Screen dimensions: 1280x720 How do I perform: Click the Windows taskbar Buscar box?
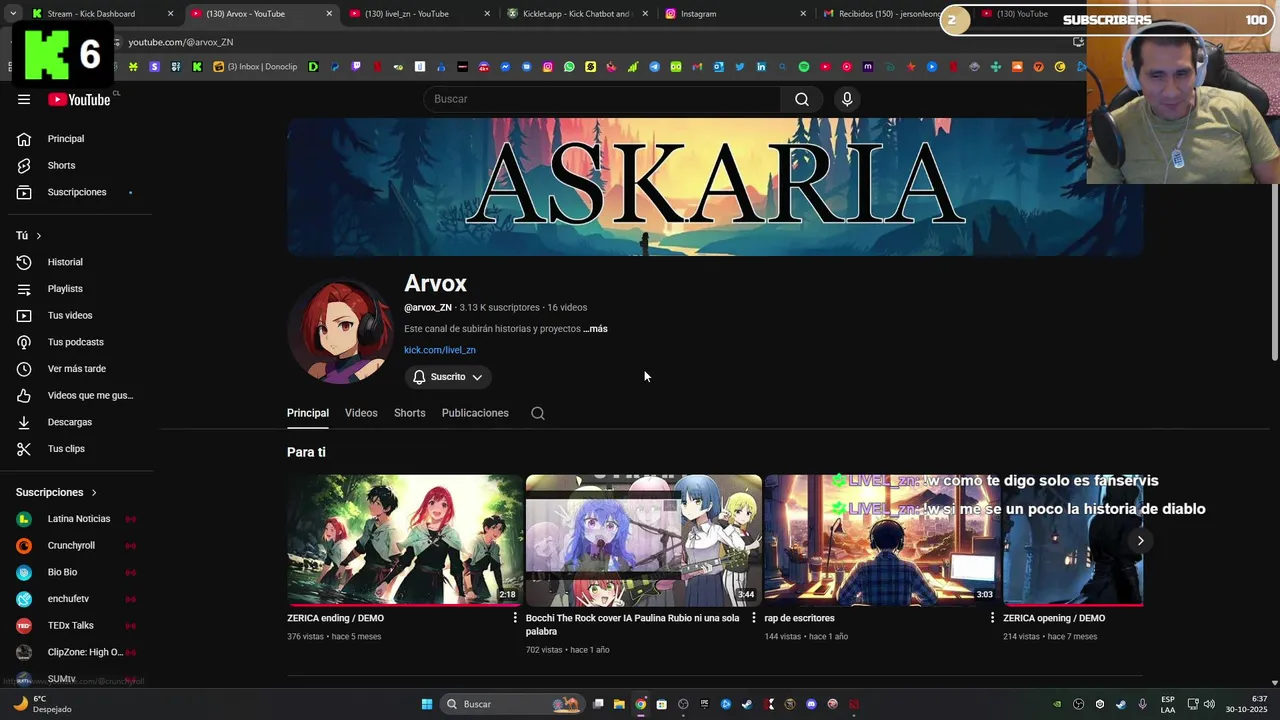(512, 704)
